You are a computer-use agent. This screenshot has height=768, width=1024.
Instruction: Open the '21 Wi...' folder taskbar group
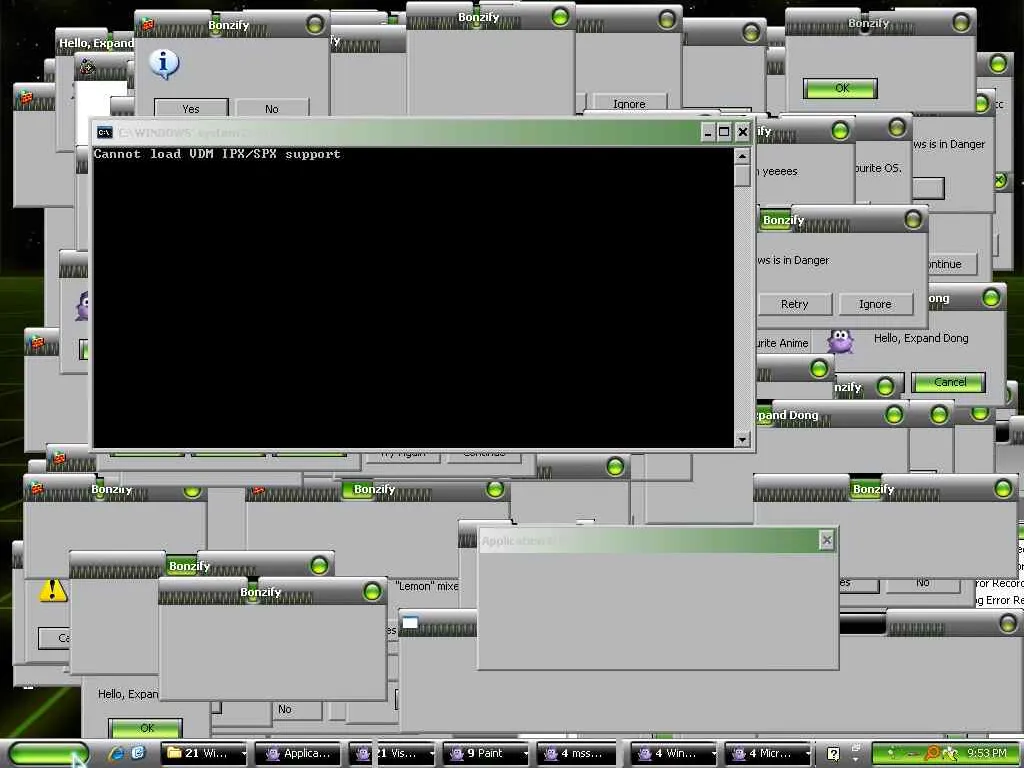pos(204,753)
